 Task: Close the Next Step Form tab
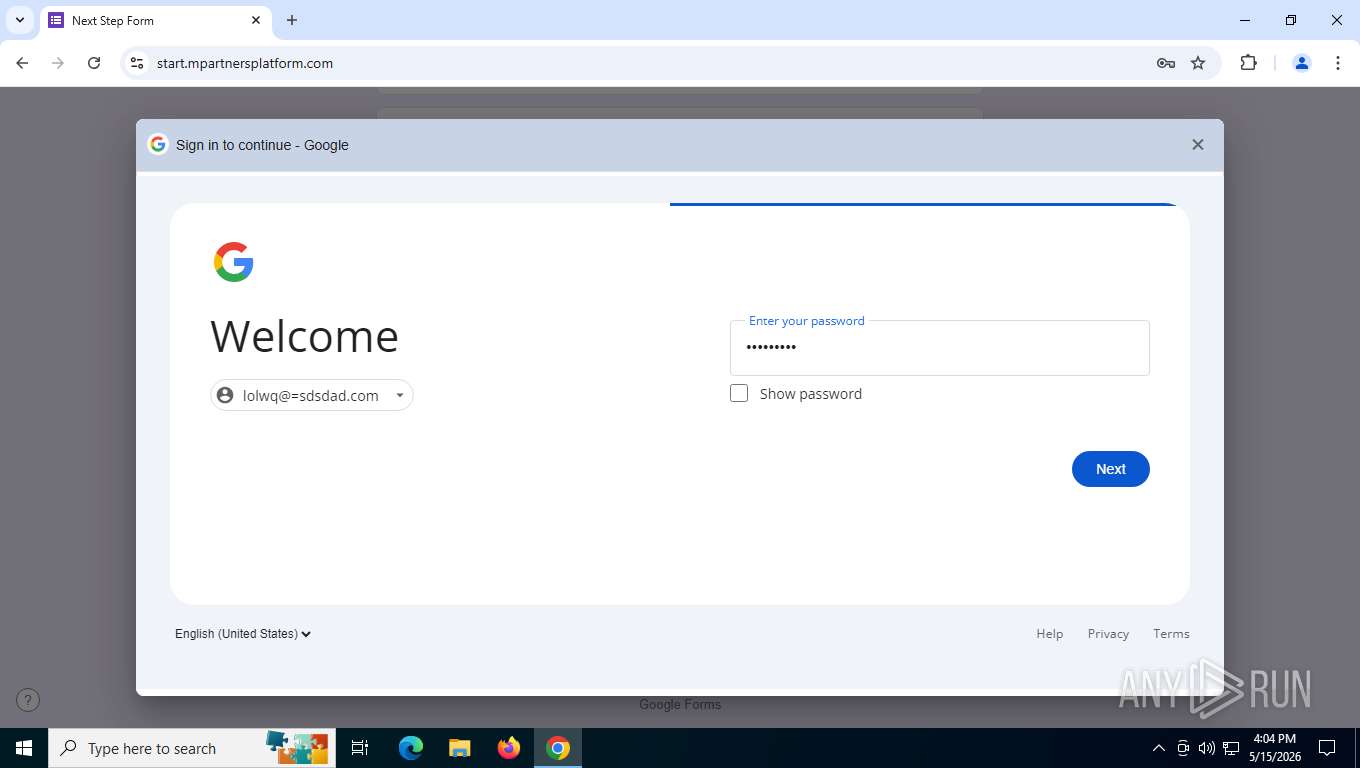click(256, 20)
